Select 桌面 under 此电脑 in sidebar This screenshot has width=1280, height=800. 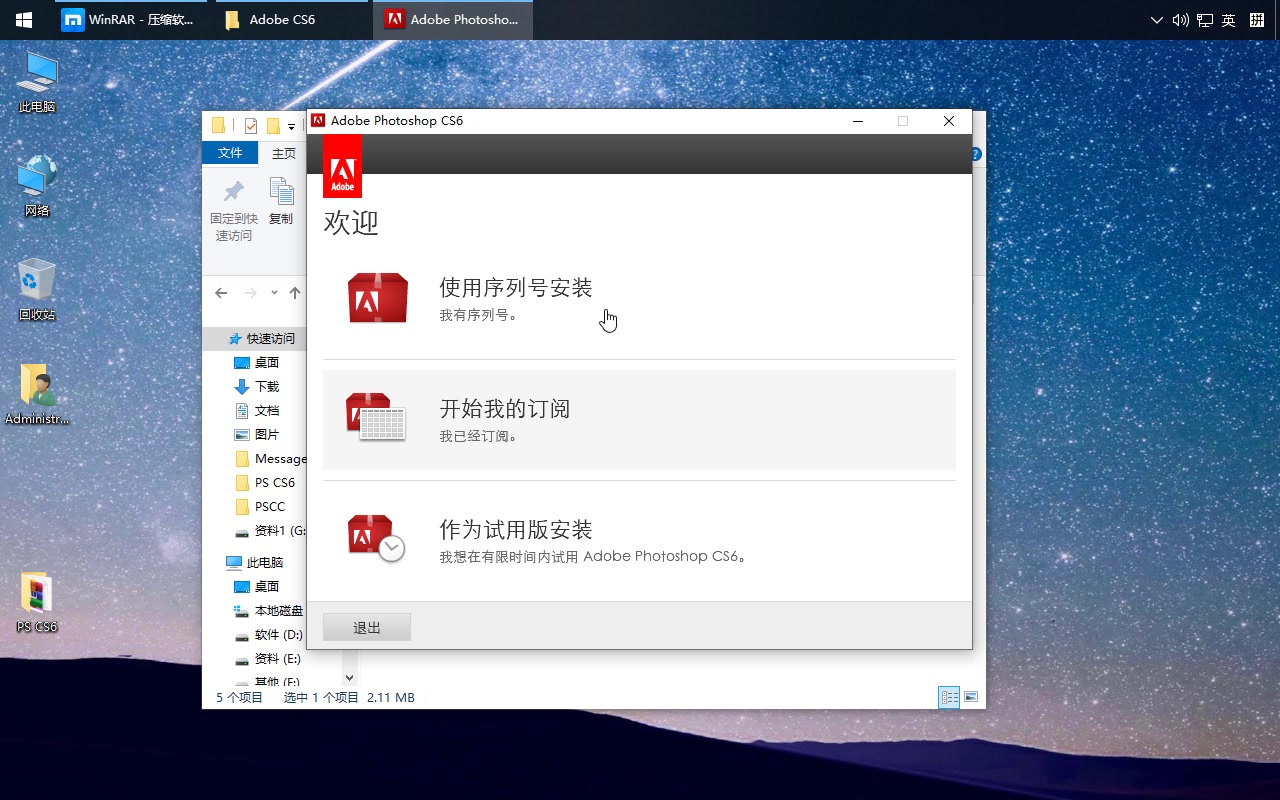(257, 587)
